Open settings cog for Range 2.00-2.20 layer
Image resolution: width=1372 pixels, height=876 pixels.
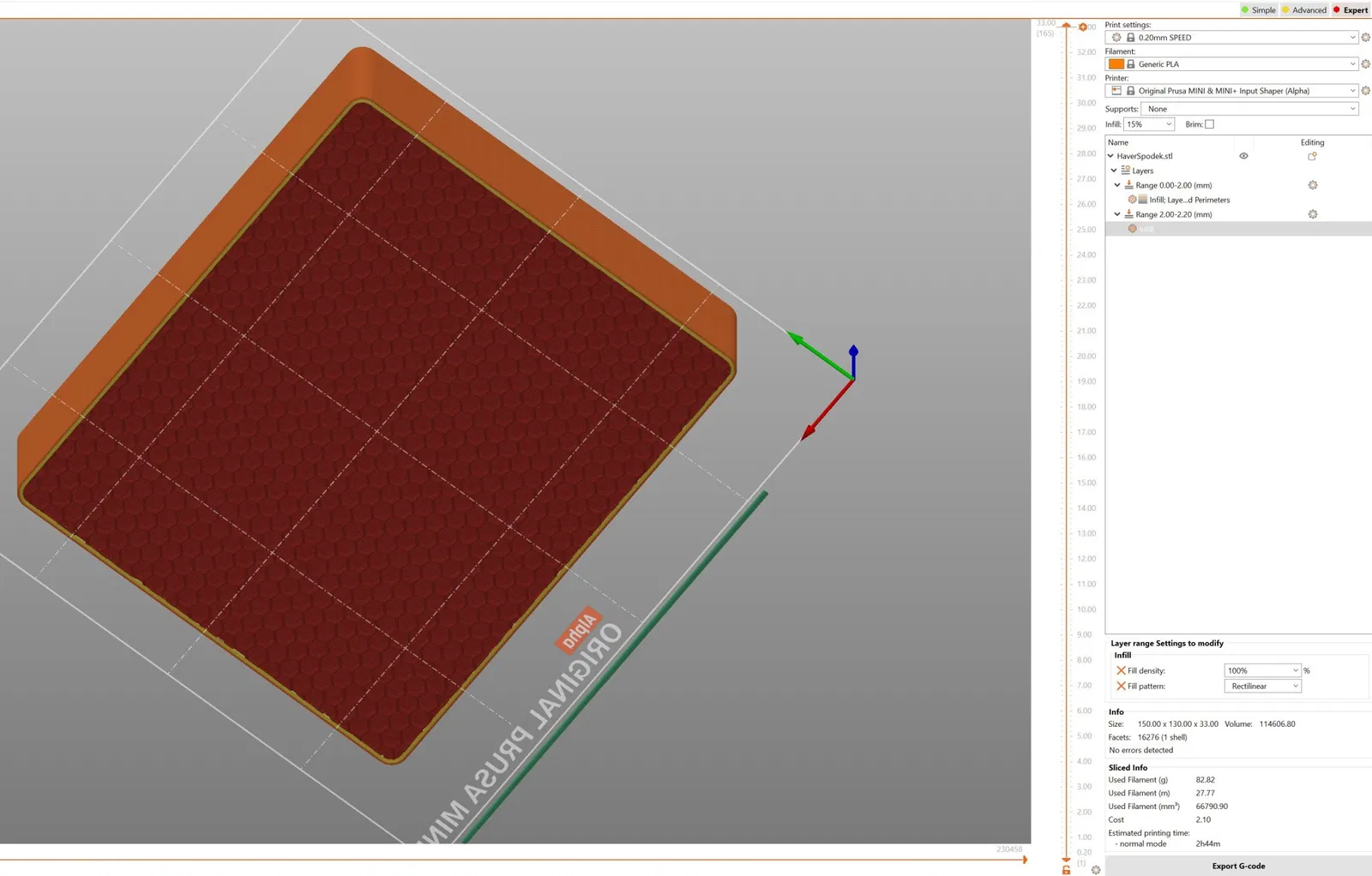[1312, 214]
